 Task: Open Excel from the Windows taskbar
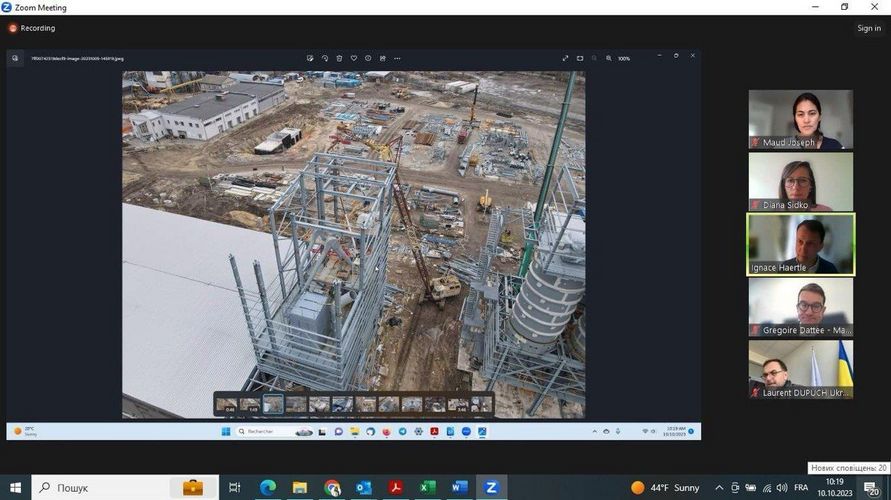tap(427, 488)
